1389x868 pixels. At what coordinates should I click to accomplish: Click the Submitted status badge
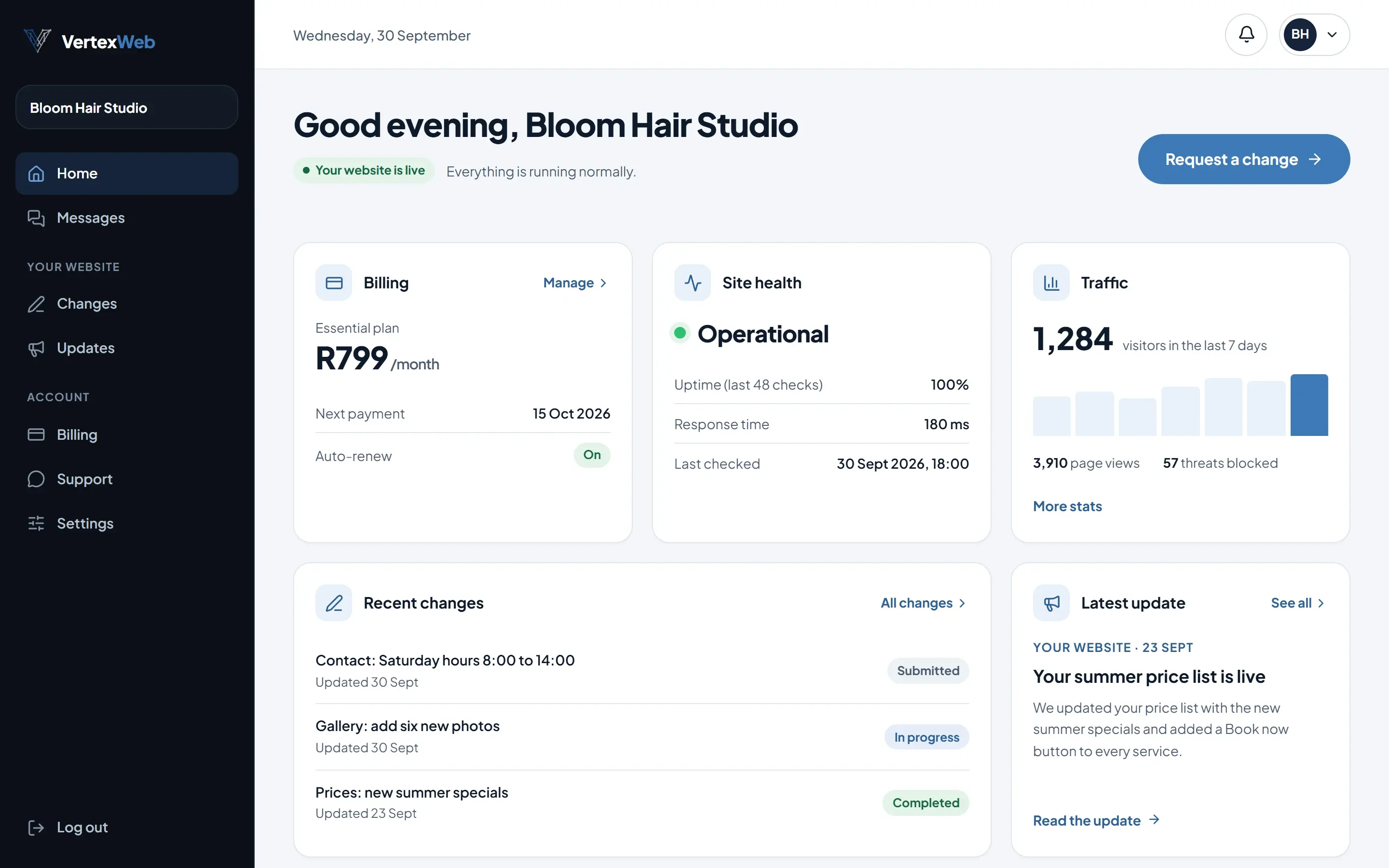coord(927,670)
